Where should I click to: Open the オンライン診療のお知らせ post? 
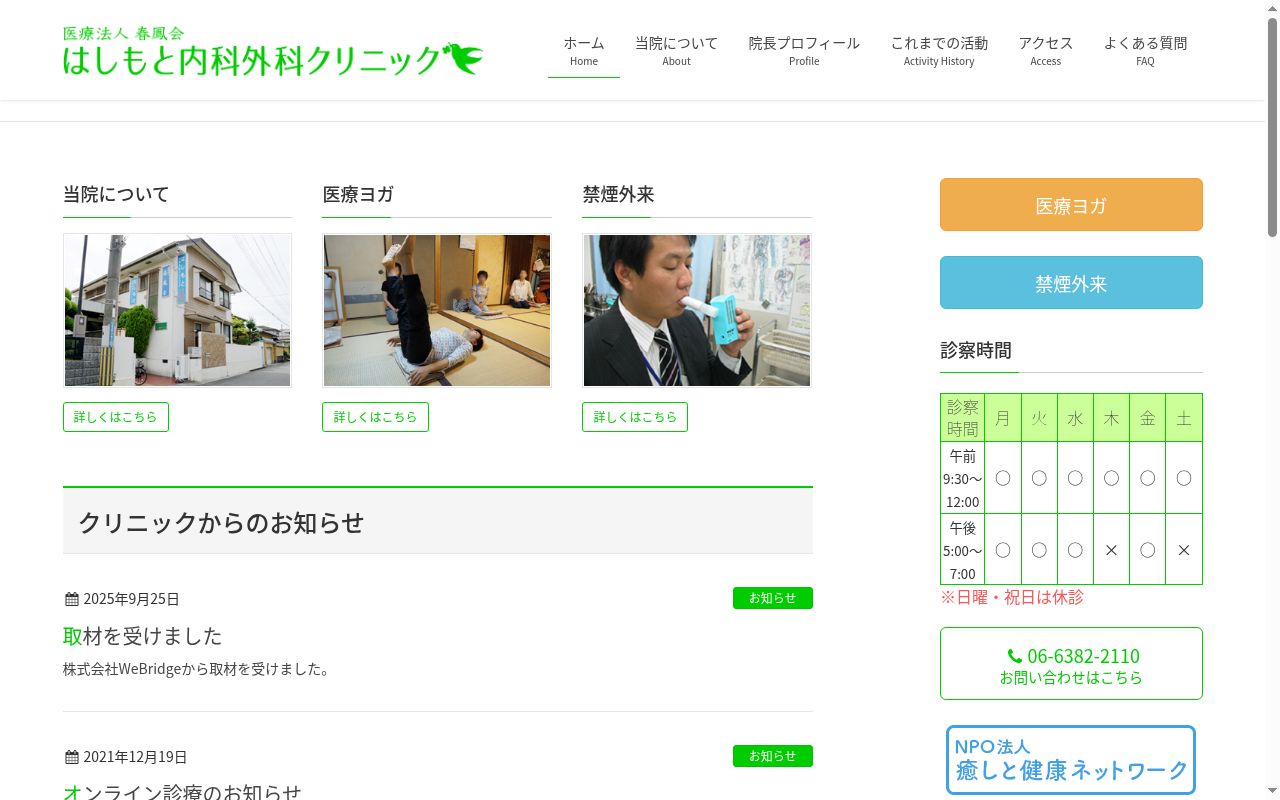coord(183,792)
